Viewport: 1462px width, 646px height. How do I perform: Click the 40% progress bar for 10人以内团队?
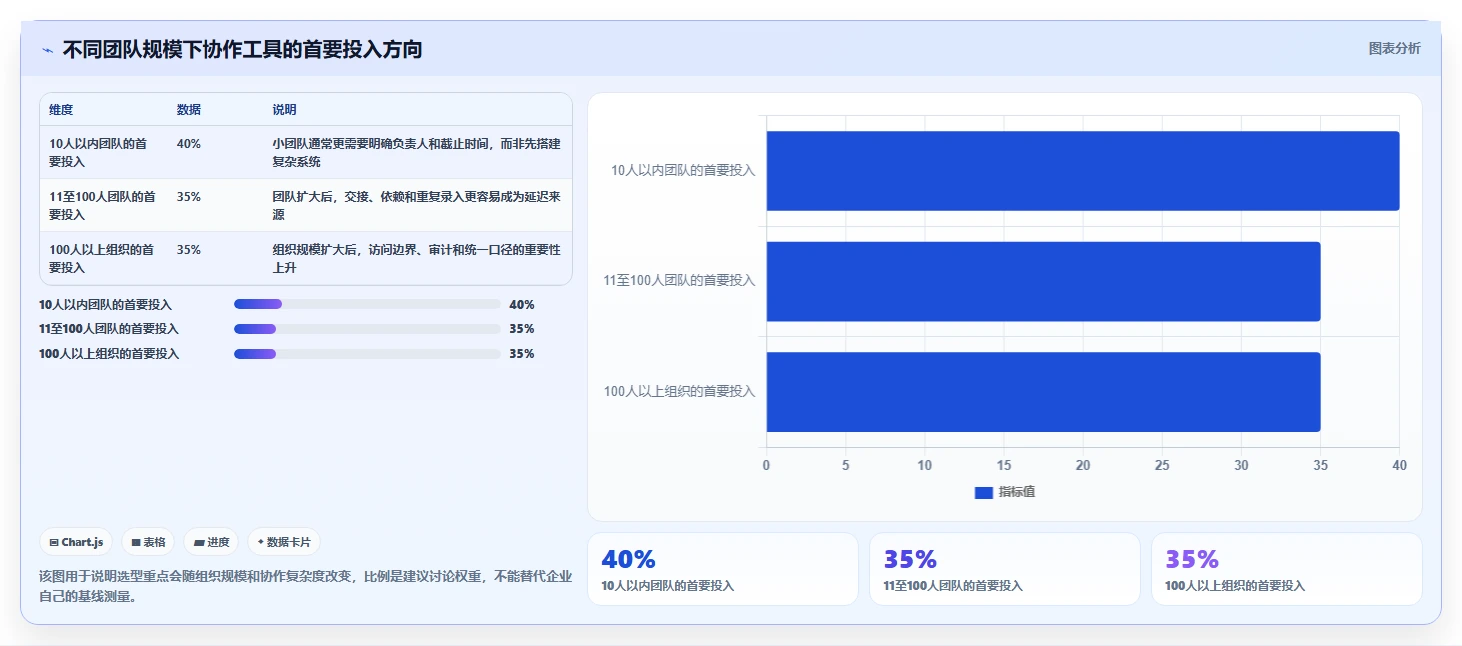click(x=367, y=304)
